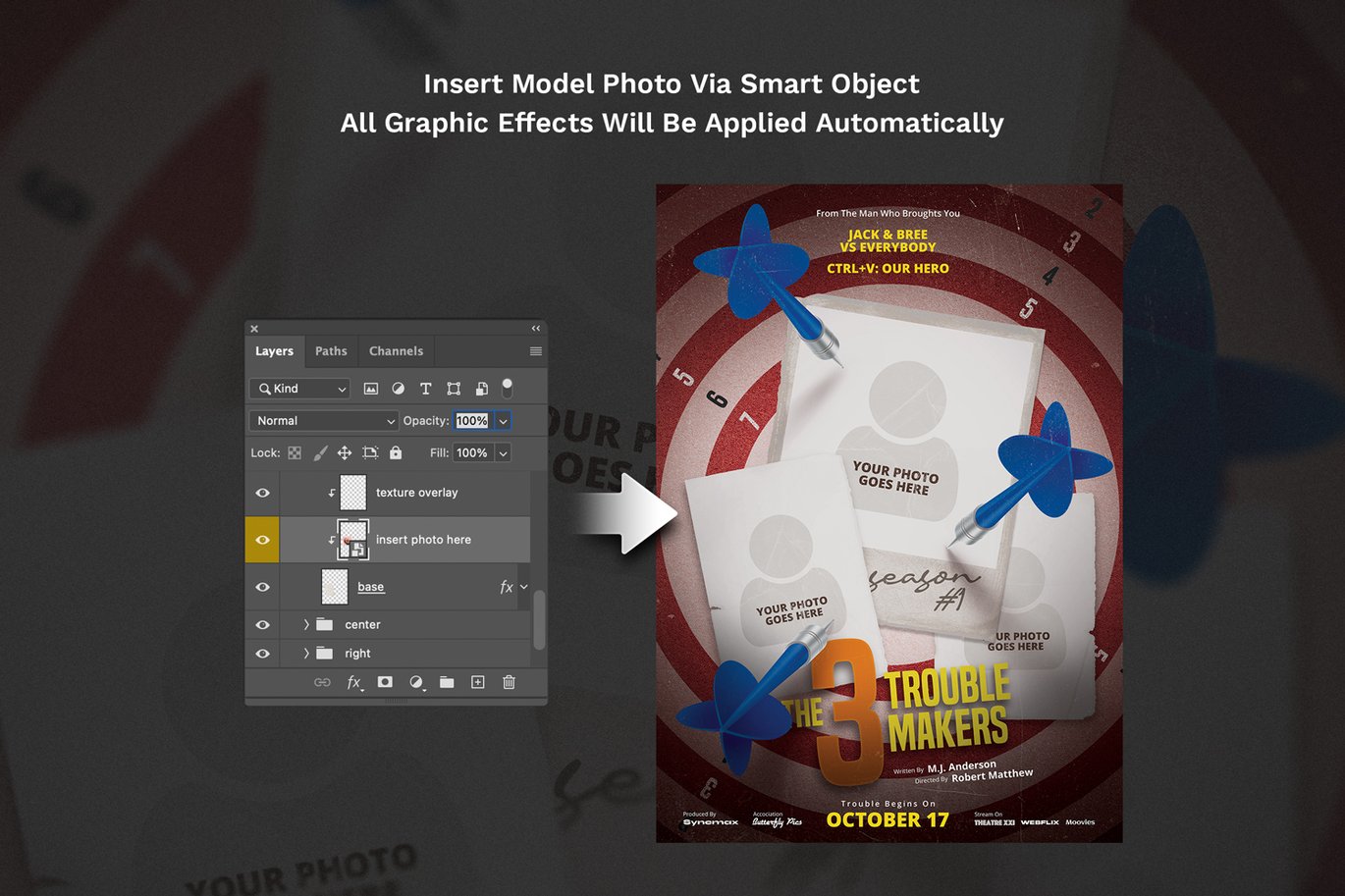Delete layer with trash icon
The height and width of the screenshot is (896, 1345).
(x=509, y=682)
